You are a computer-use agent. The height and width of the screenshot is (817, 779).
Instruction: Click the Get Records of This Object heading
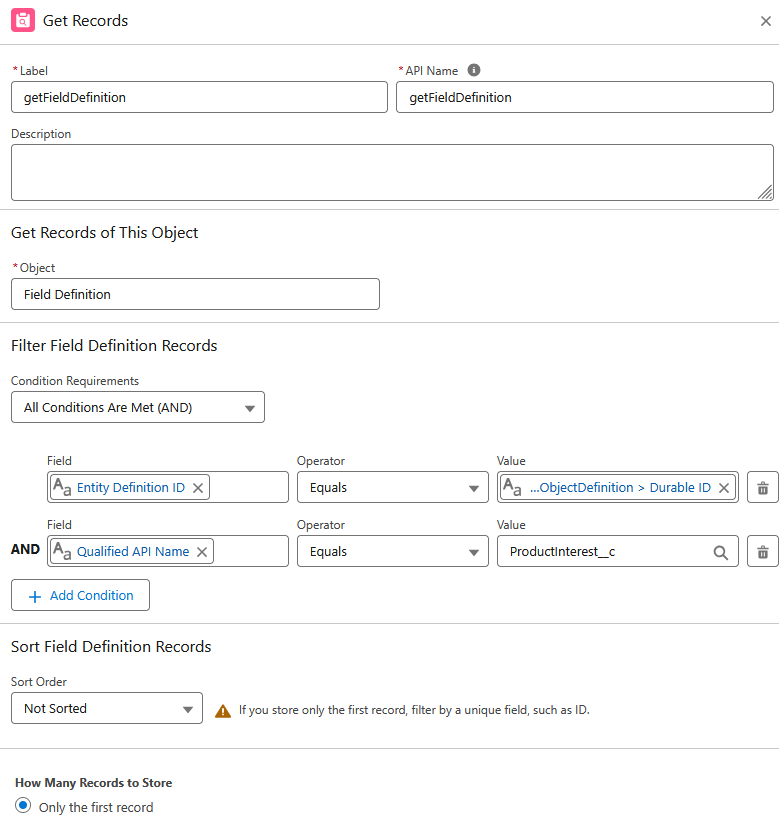(105, 232)
